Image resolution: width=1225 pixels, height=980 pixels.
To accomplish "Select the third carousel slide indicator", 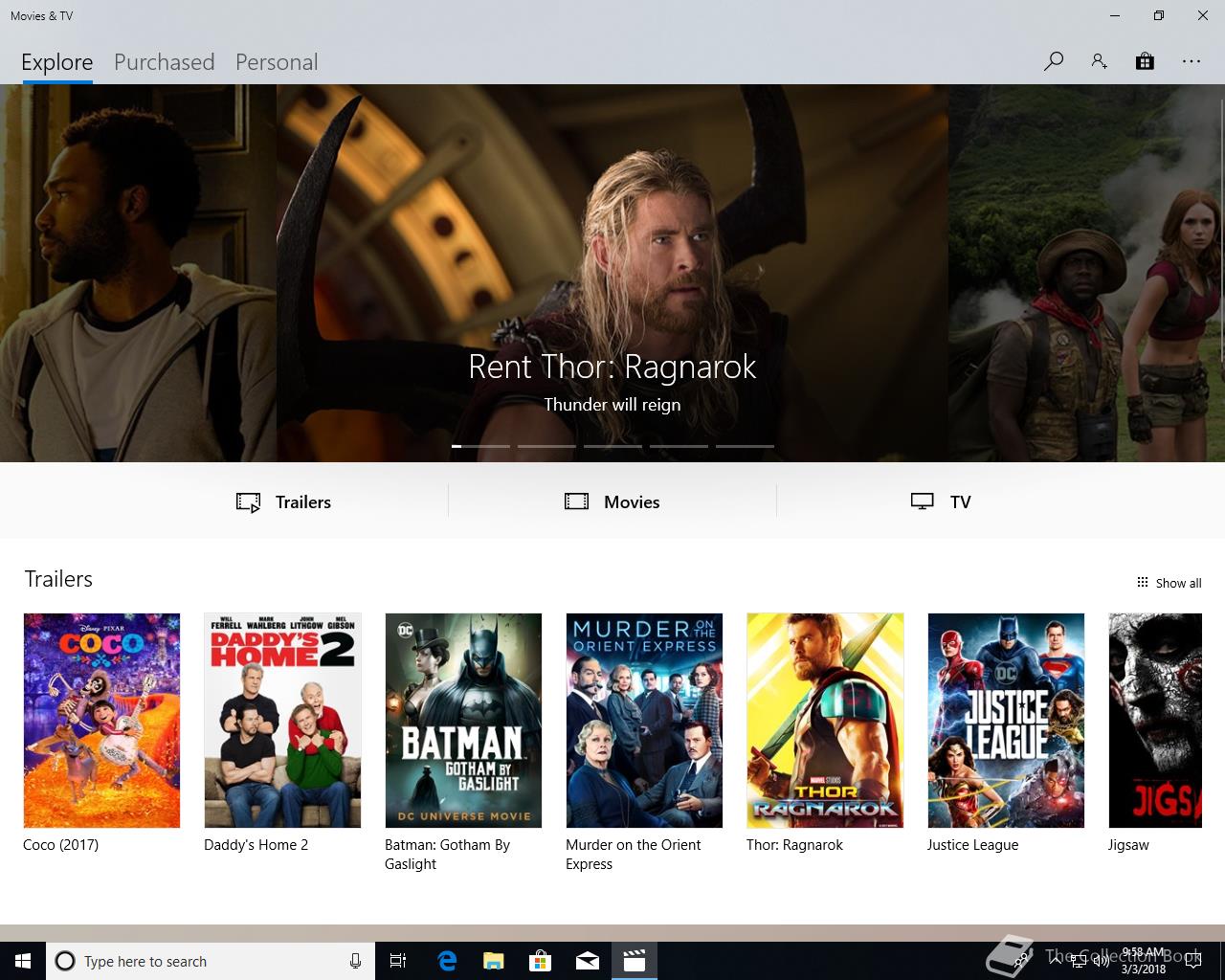I will coord(612,446).
